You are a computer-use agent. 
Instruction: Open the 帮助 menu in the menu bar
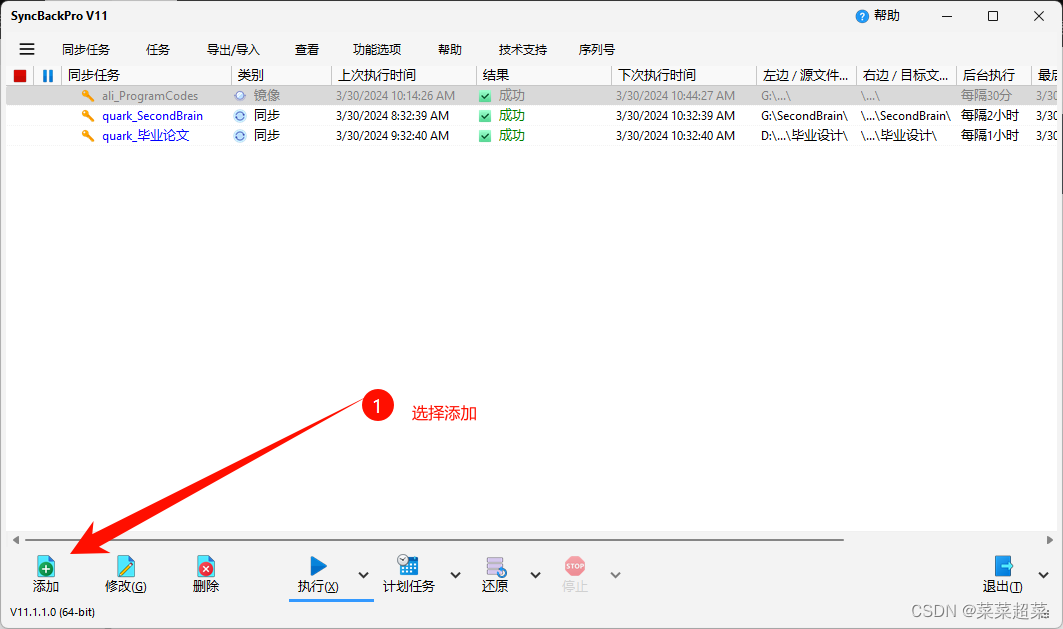pyautogui.click(x=449, y=49)
